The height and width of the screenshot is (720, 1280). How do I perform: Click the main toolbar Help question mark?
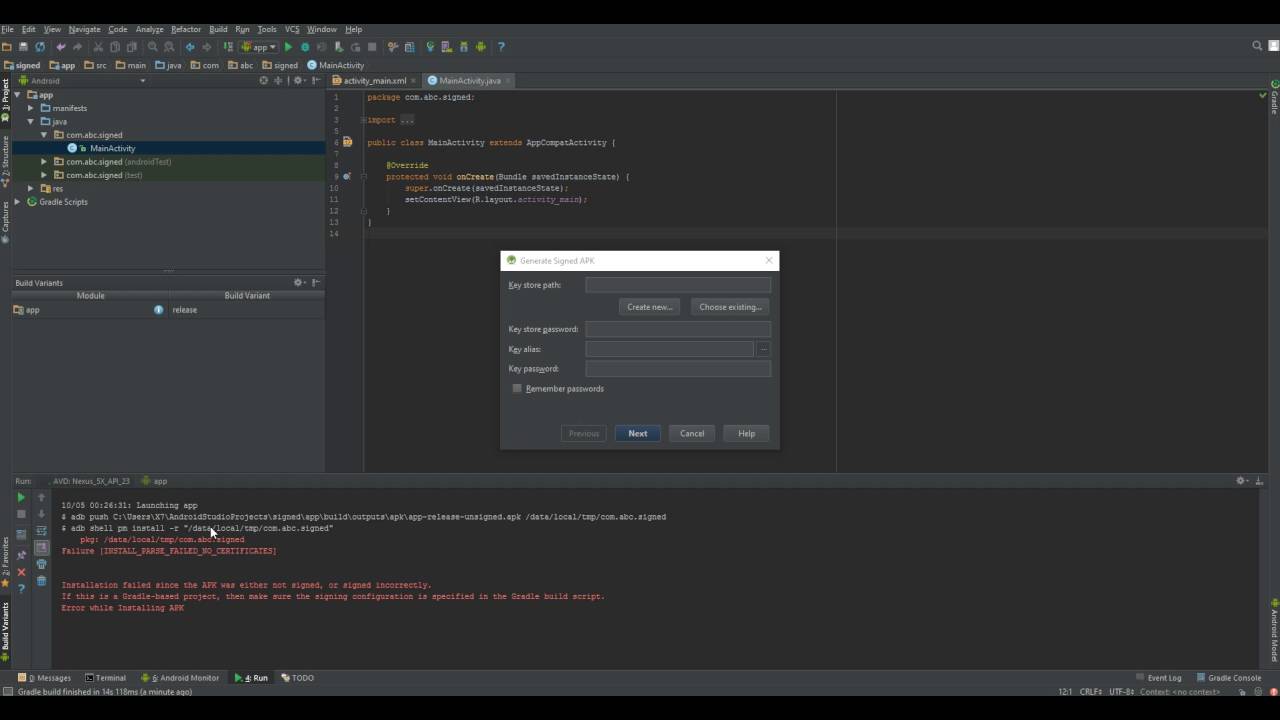pyautogui.click(x=501, y=46)
